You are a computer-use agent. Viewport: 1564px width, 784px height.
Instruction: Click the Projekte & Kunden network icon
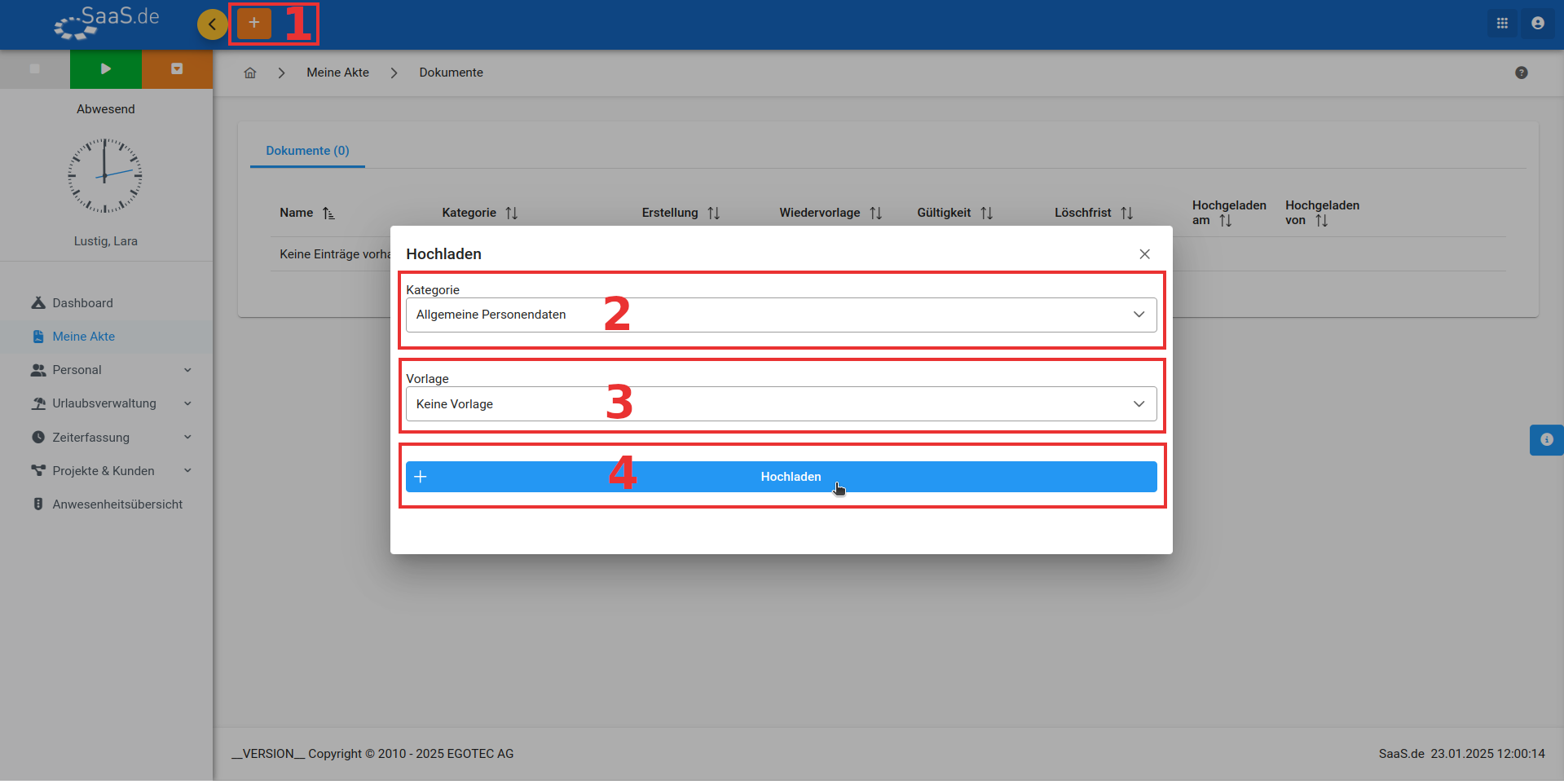38,471
